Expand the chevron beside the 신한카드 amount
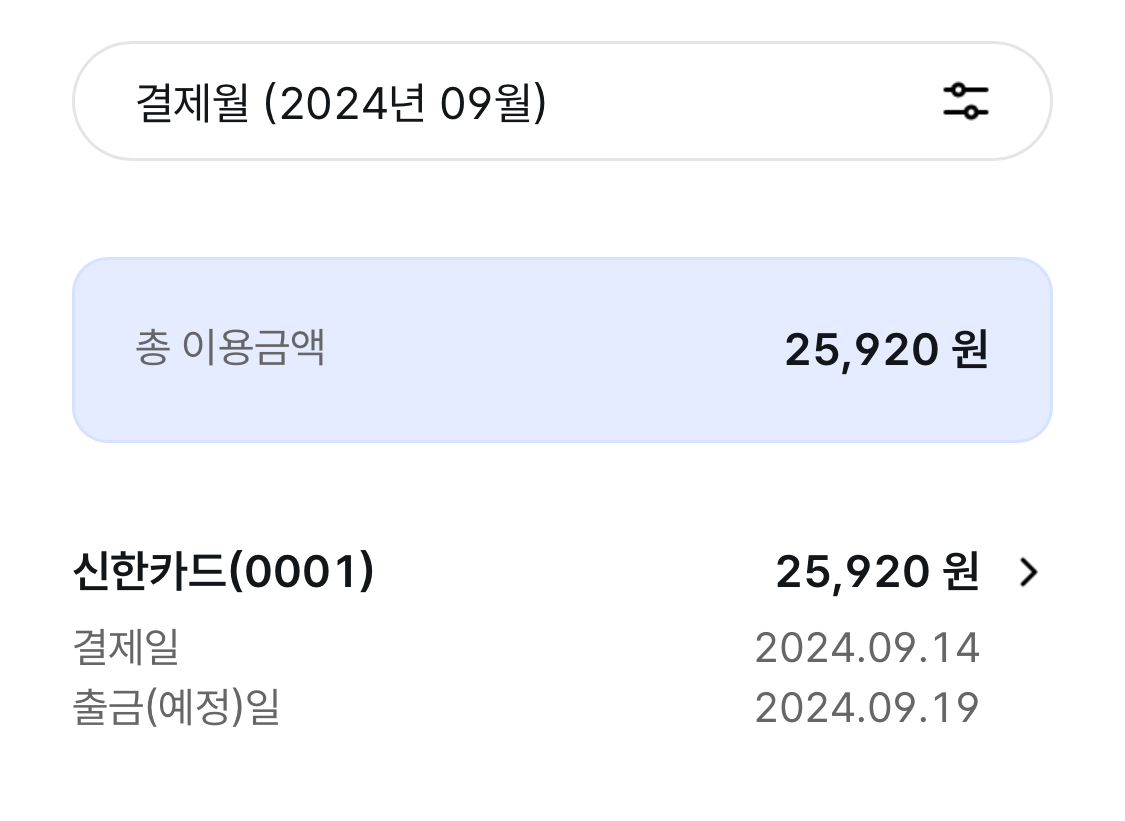 (1028, 572)
